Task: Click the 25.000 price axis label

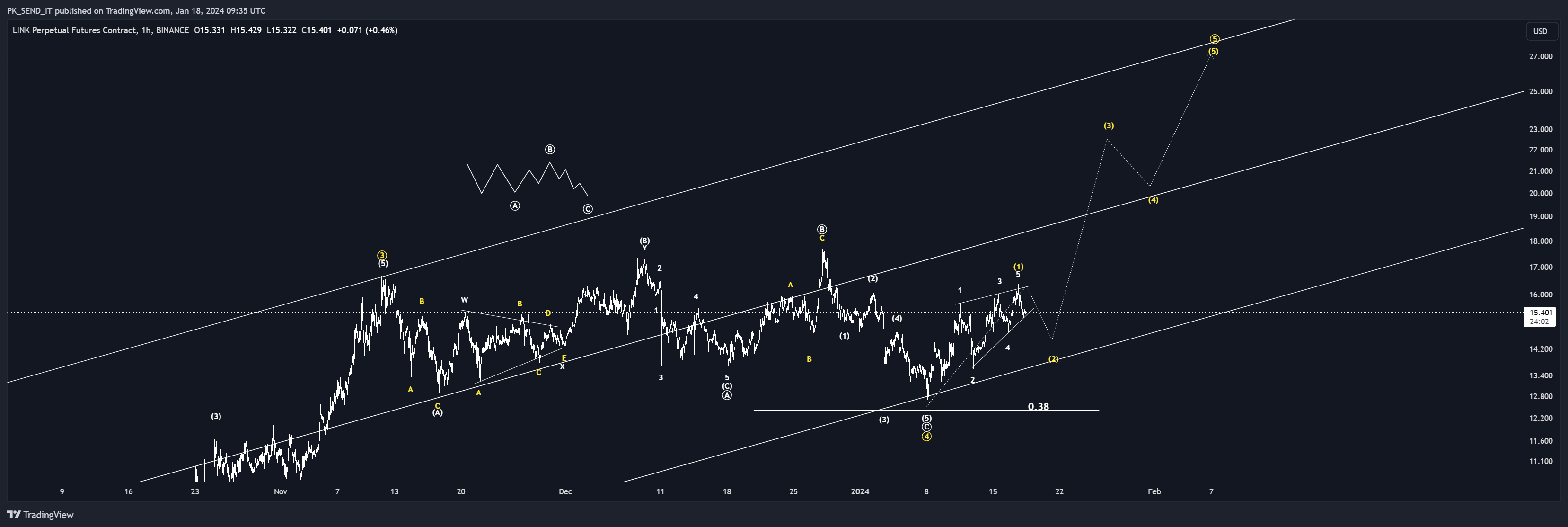Action: (x=1541, y=91)
